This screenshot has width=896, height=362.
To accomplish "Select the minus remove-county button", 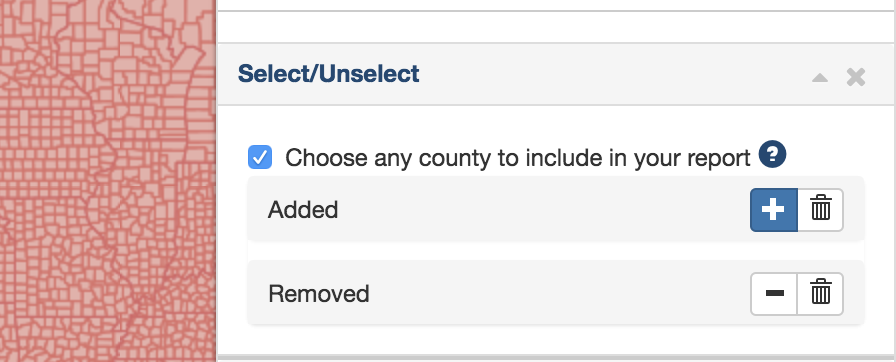I will pyautogui.click(x=774, y=293).
